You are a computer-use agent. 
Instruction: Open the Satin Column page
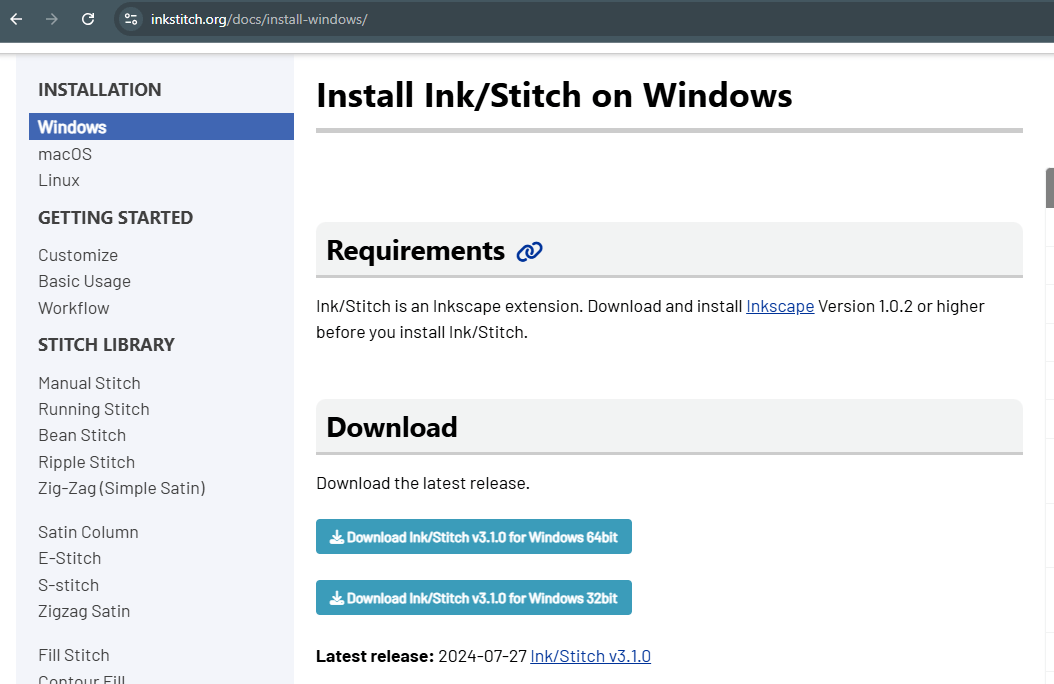88,532
